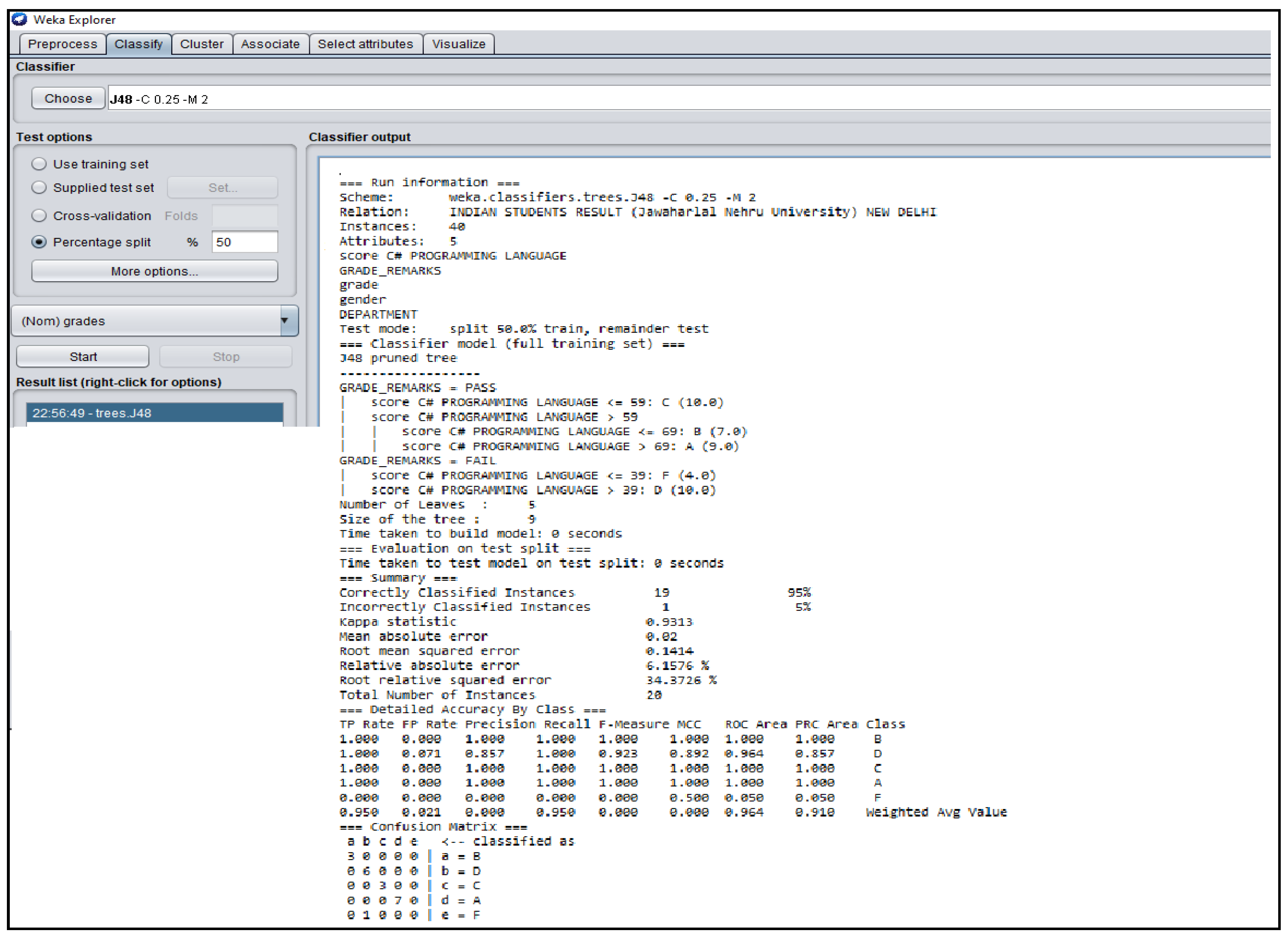Click the percentage split value field
This screenshot has height=937, width=1288.
(244, 242)
